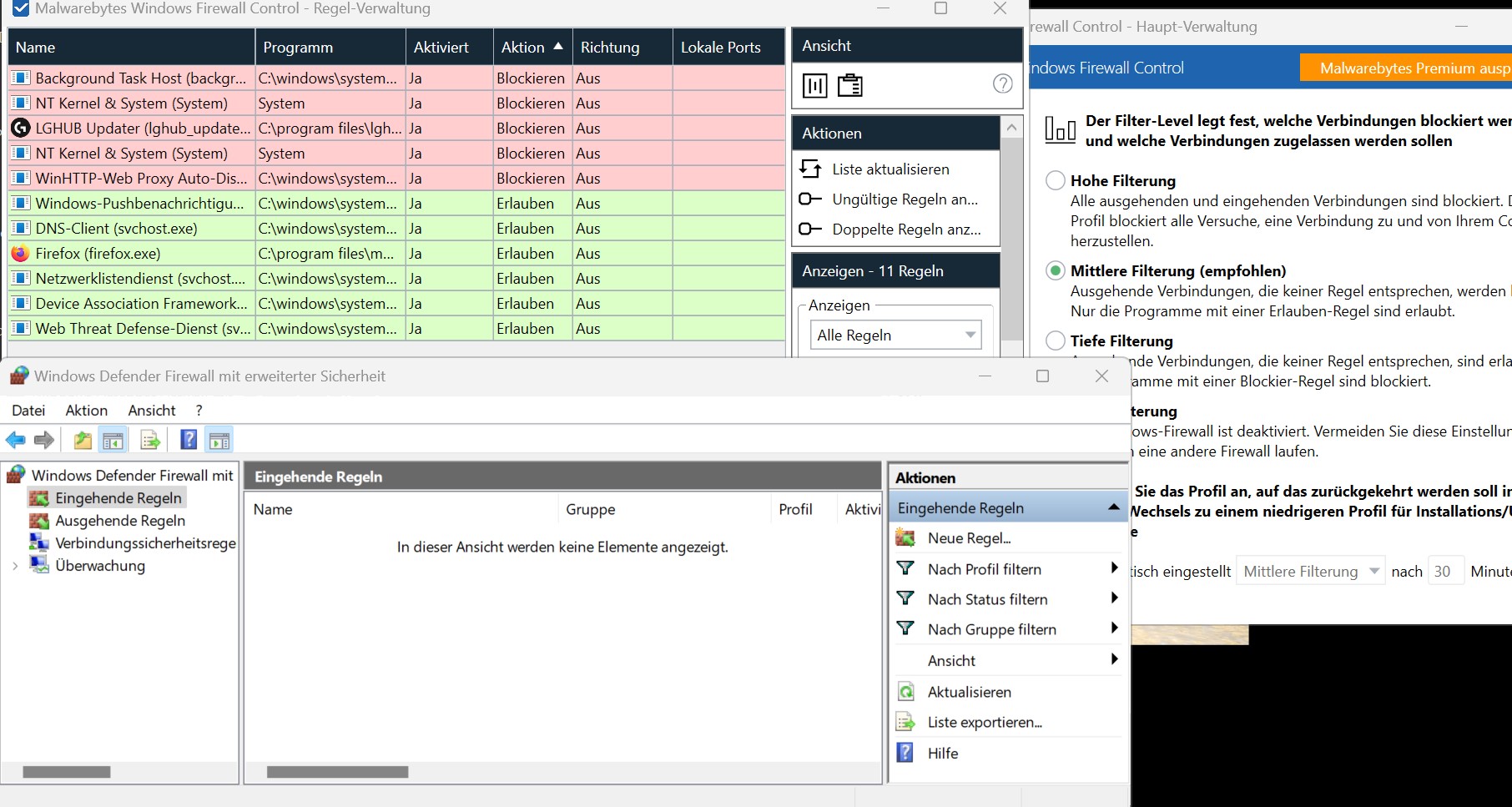Click the Name column header in rules table

[131, 47]
